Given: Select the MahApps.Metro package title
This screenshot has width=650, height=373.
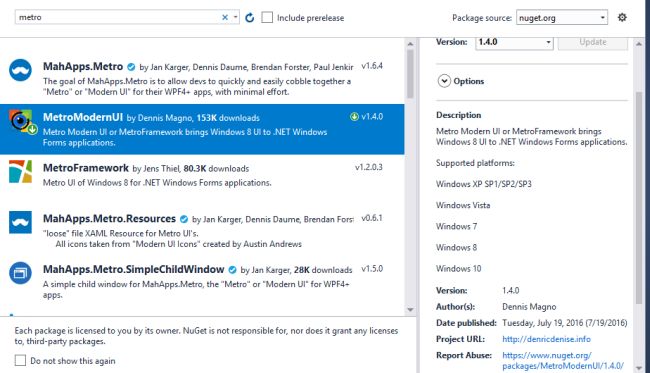Looking at the screenshot, I should click(83, 66).
